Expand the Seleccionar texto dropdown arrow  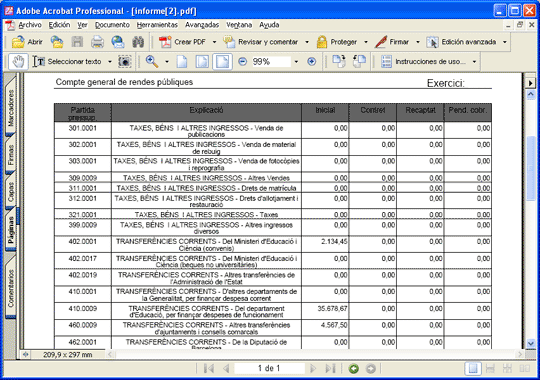110,62
